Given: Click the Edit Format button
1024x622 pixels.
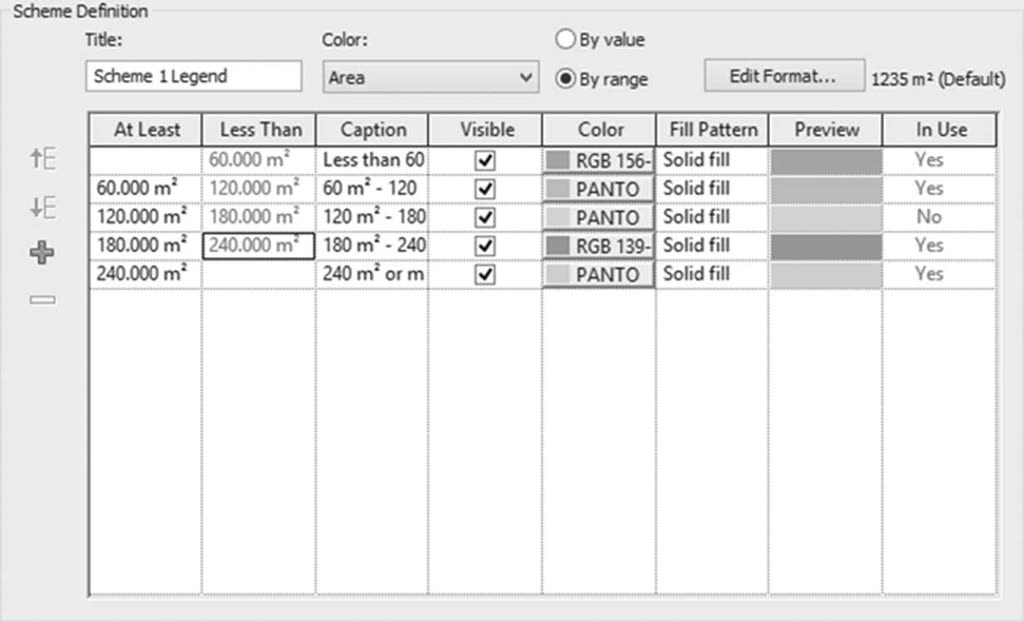Looking at the screenshot, I should 784,76.
